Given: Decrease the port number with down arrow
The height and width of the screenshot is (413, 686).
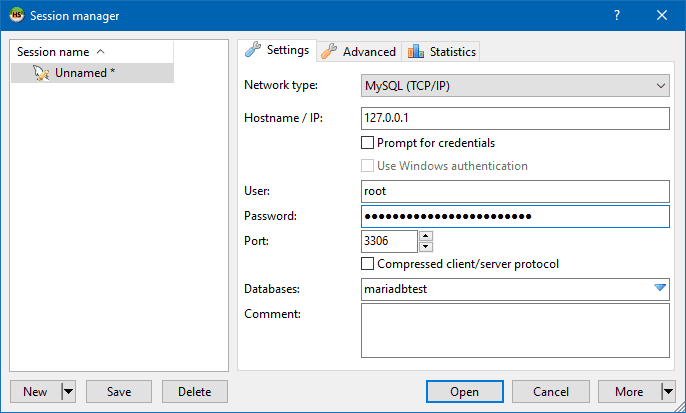Looking at the screenshot, I should [x=426, y=246].
